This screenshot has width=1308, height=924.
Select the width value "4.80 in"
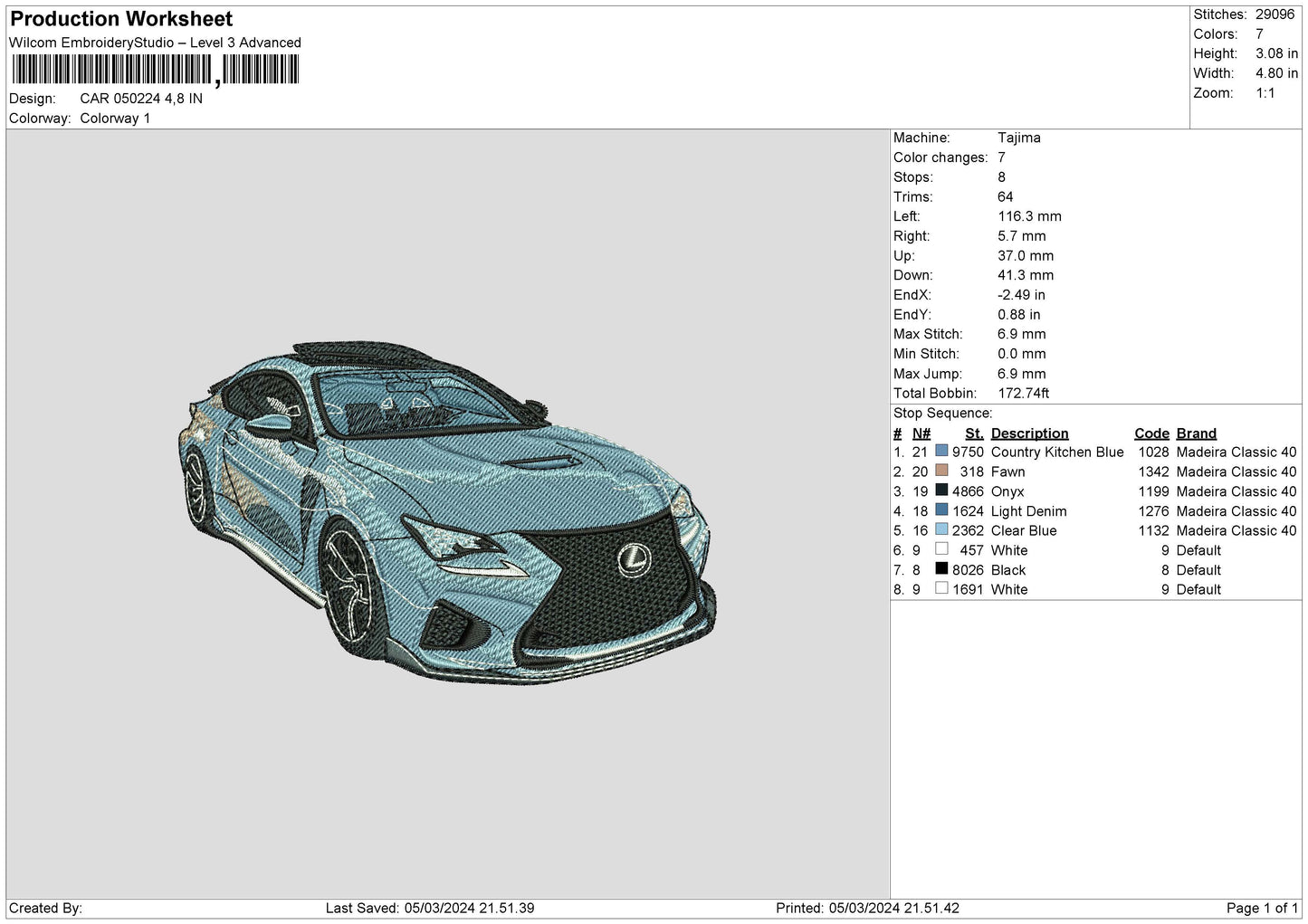pyautogui.click(x=1276, y=73)
